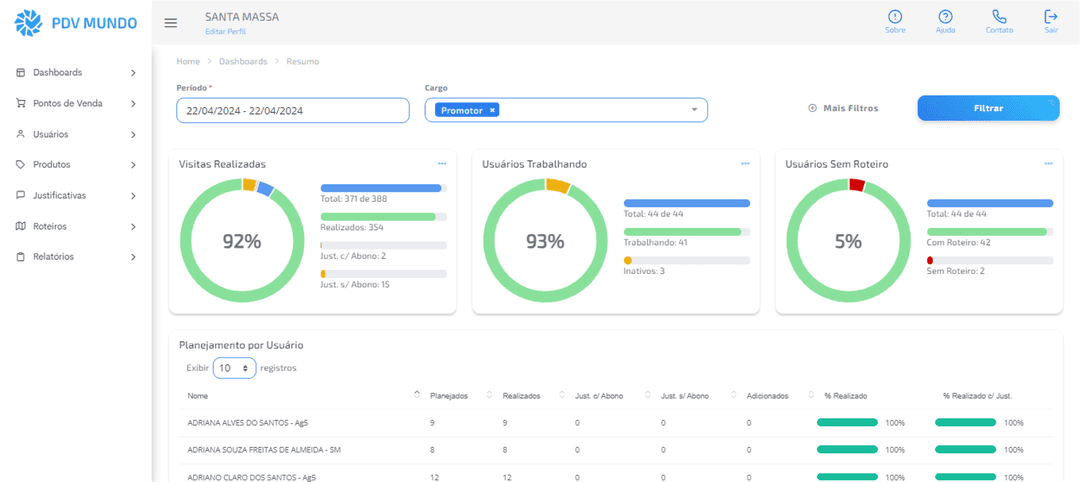Open the Cargo dropdown arrow
Image resolution: width=1080 pixels, height=482 pixels.
click(694, 110)
